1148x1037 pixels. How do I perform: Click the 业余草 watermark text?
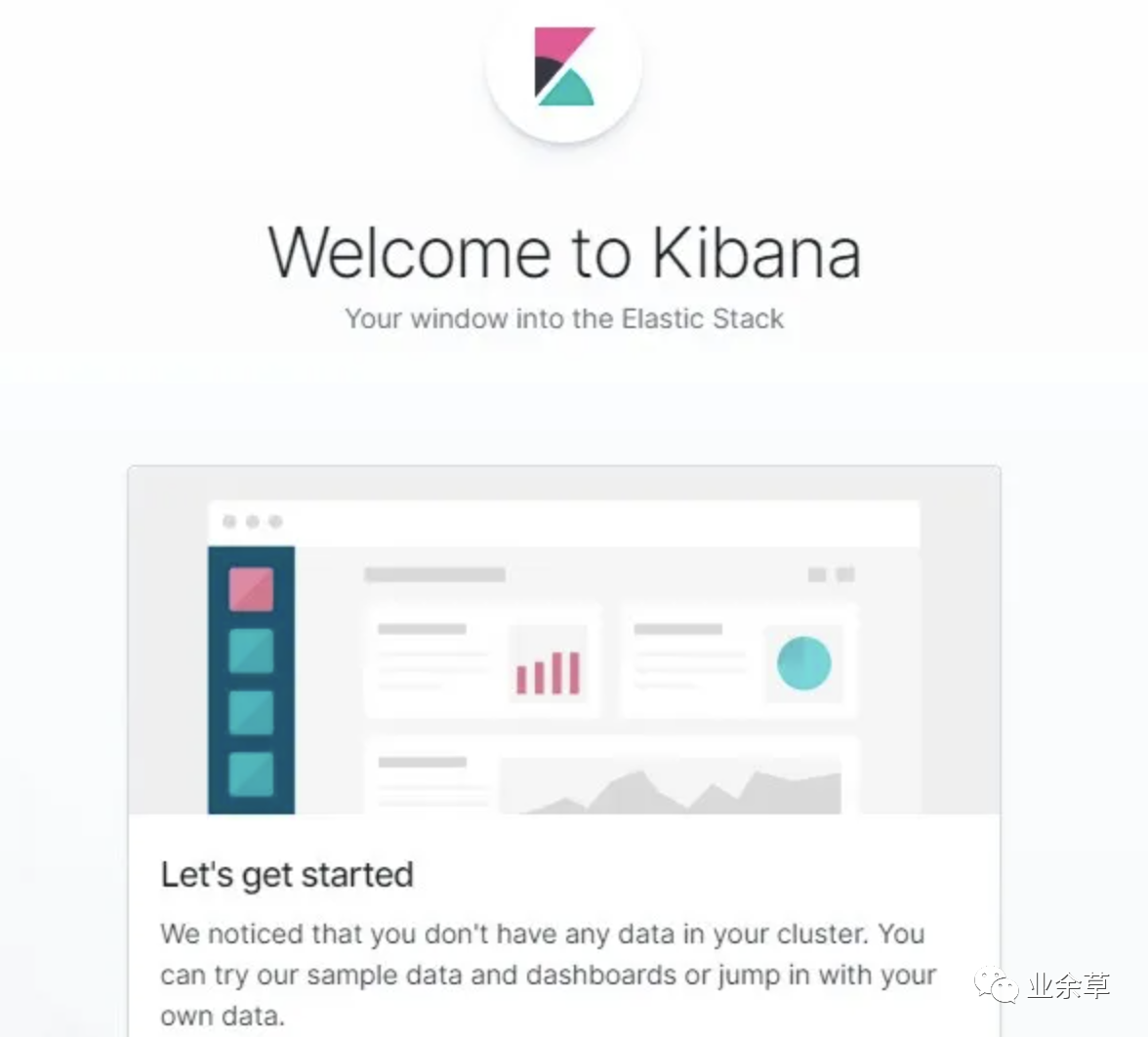pos(1068,986)
